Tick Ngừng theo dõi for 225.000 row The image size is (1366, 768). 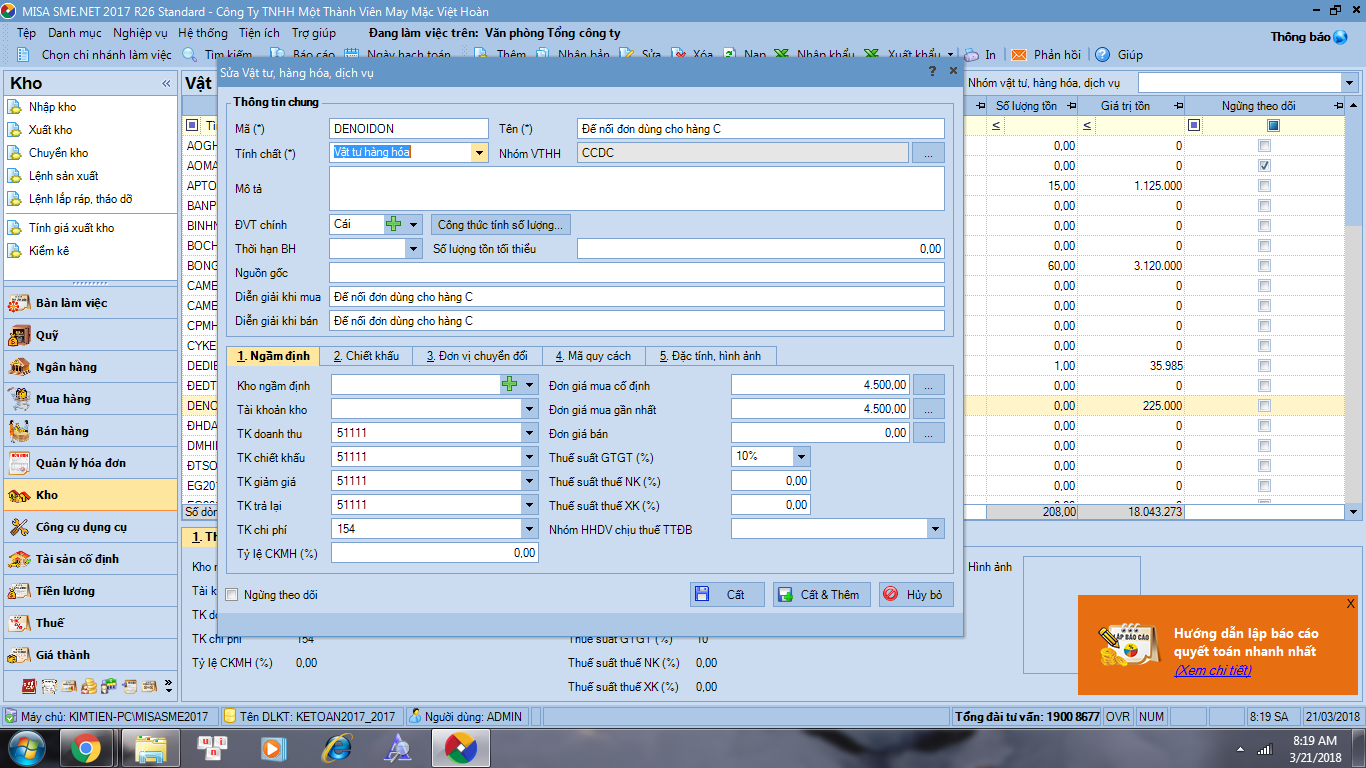(x=1264, y=405)
